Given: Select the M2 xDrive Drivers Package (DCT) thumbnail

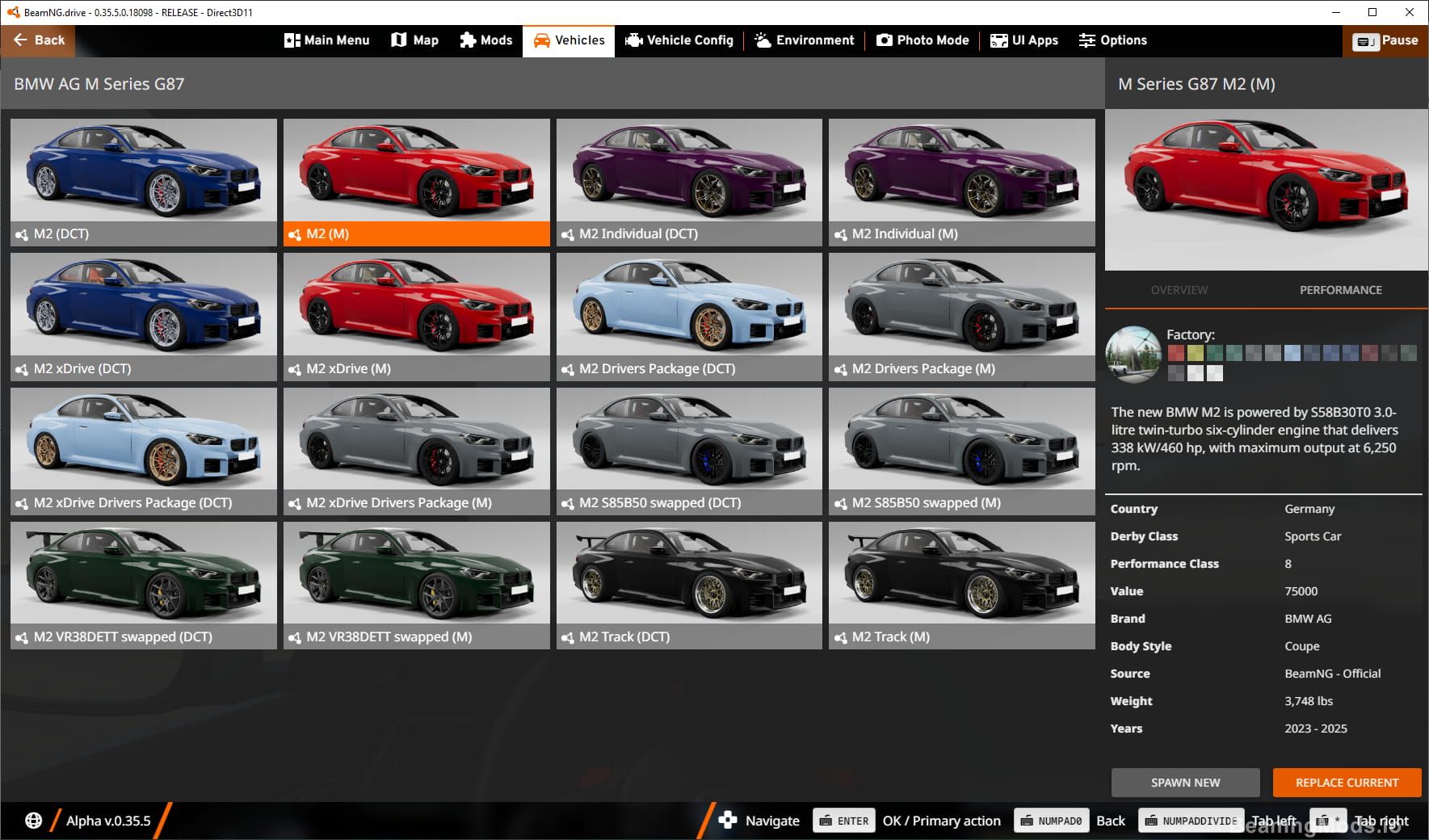Looking at the screenshot, I should click(x=144, y=451).
